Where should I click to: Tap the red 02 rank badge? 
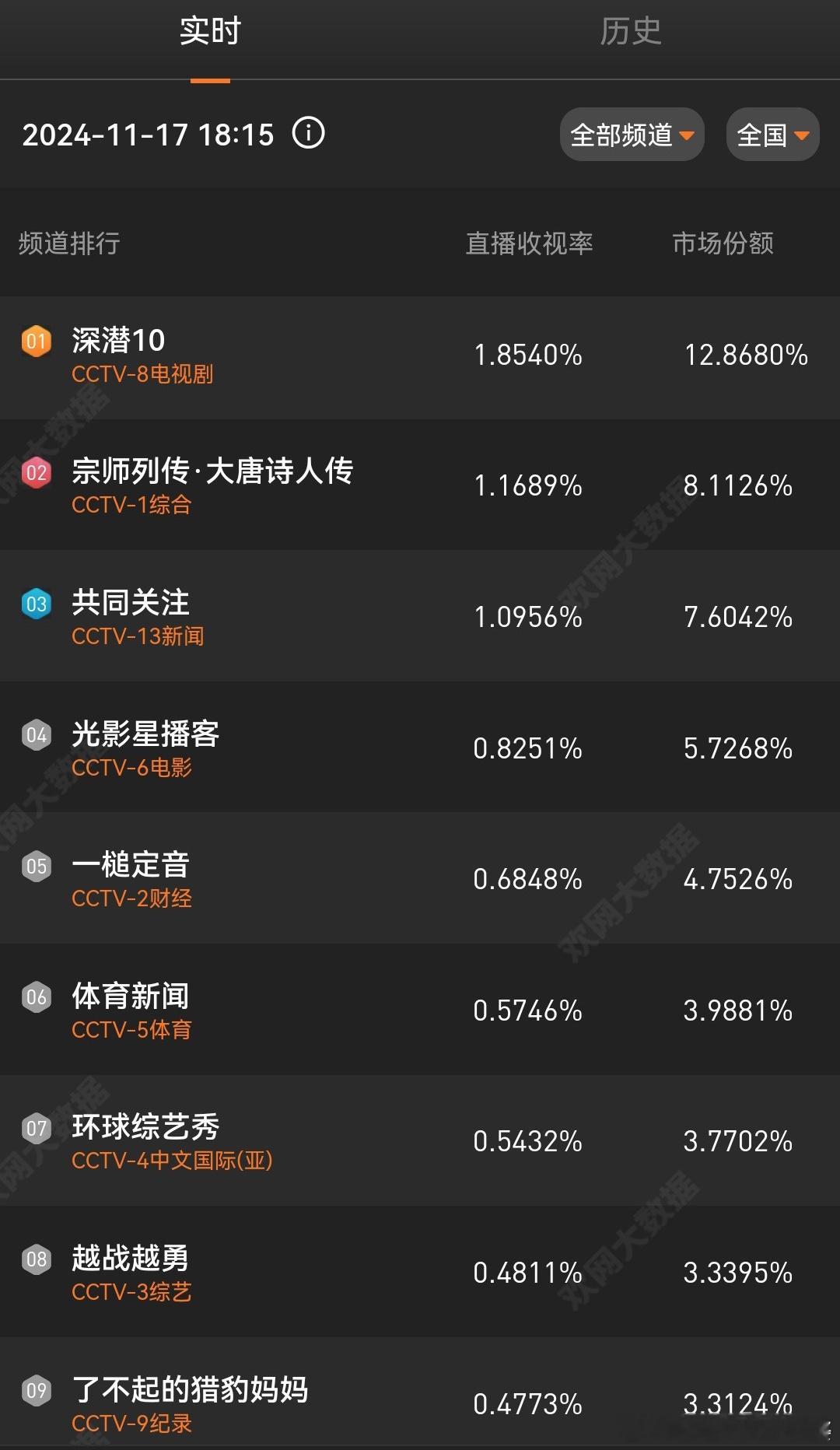point(37,473)
